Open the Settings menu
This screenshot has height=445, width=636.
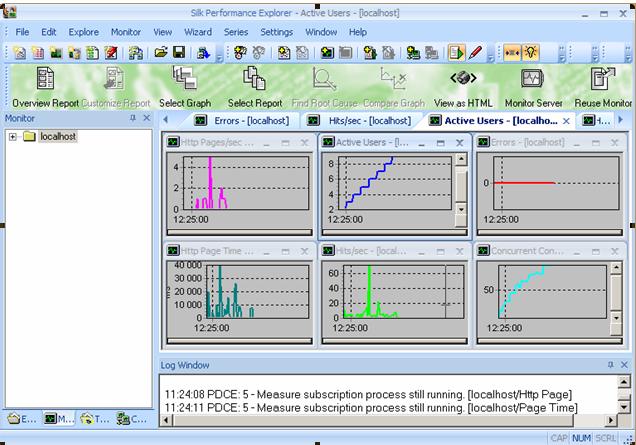(x=277, y=32)
